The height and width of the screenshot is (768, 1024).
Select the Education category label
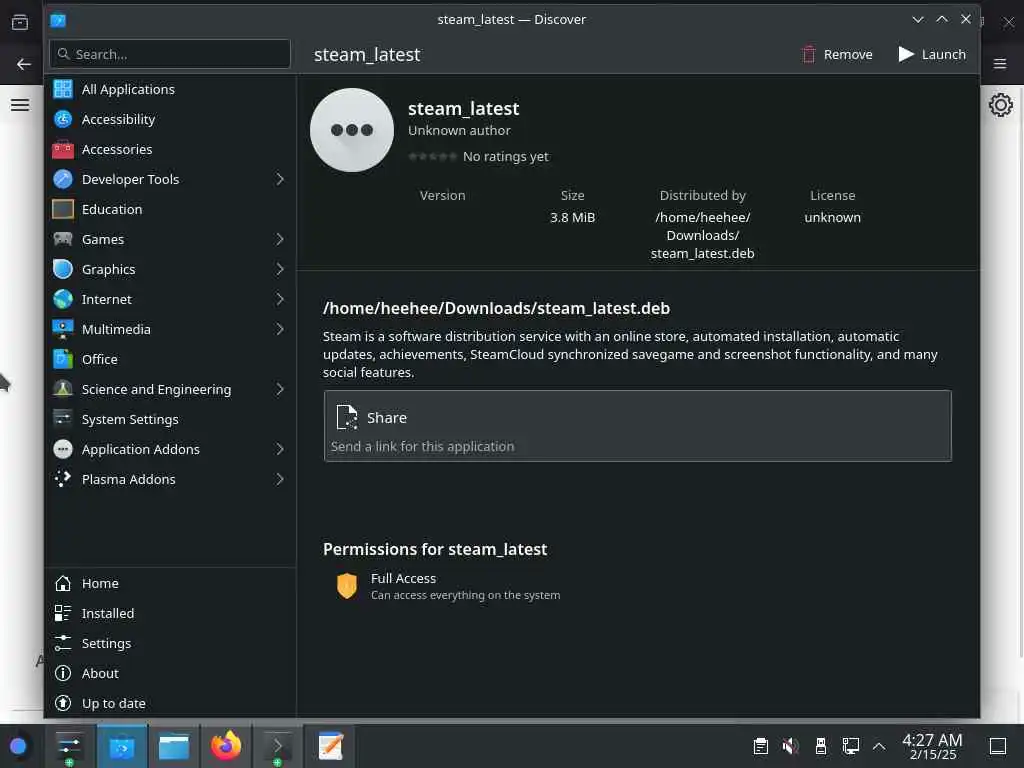coord(112,209)
